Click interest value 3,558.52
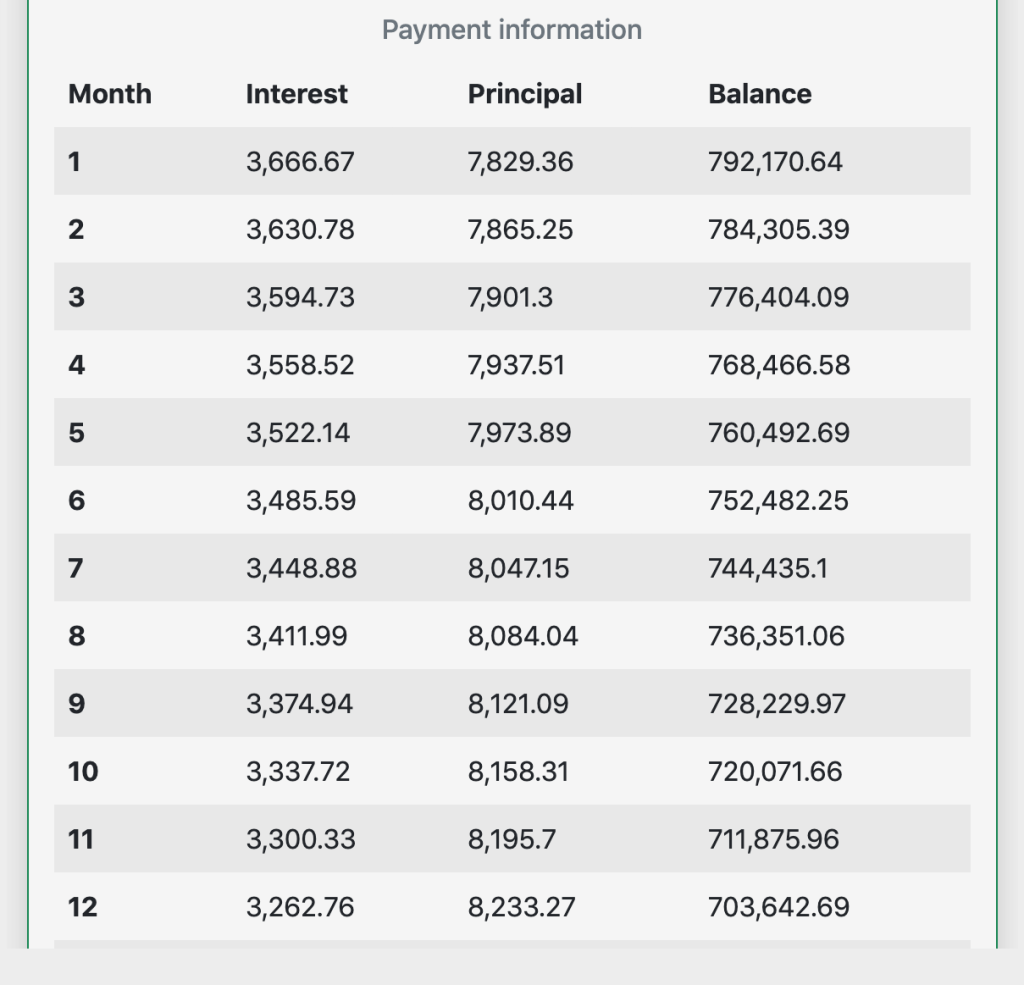The image size is (1024, 985). [300, 366]
